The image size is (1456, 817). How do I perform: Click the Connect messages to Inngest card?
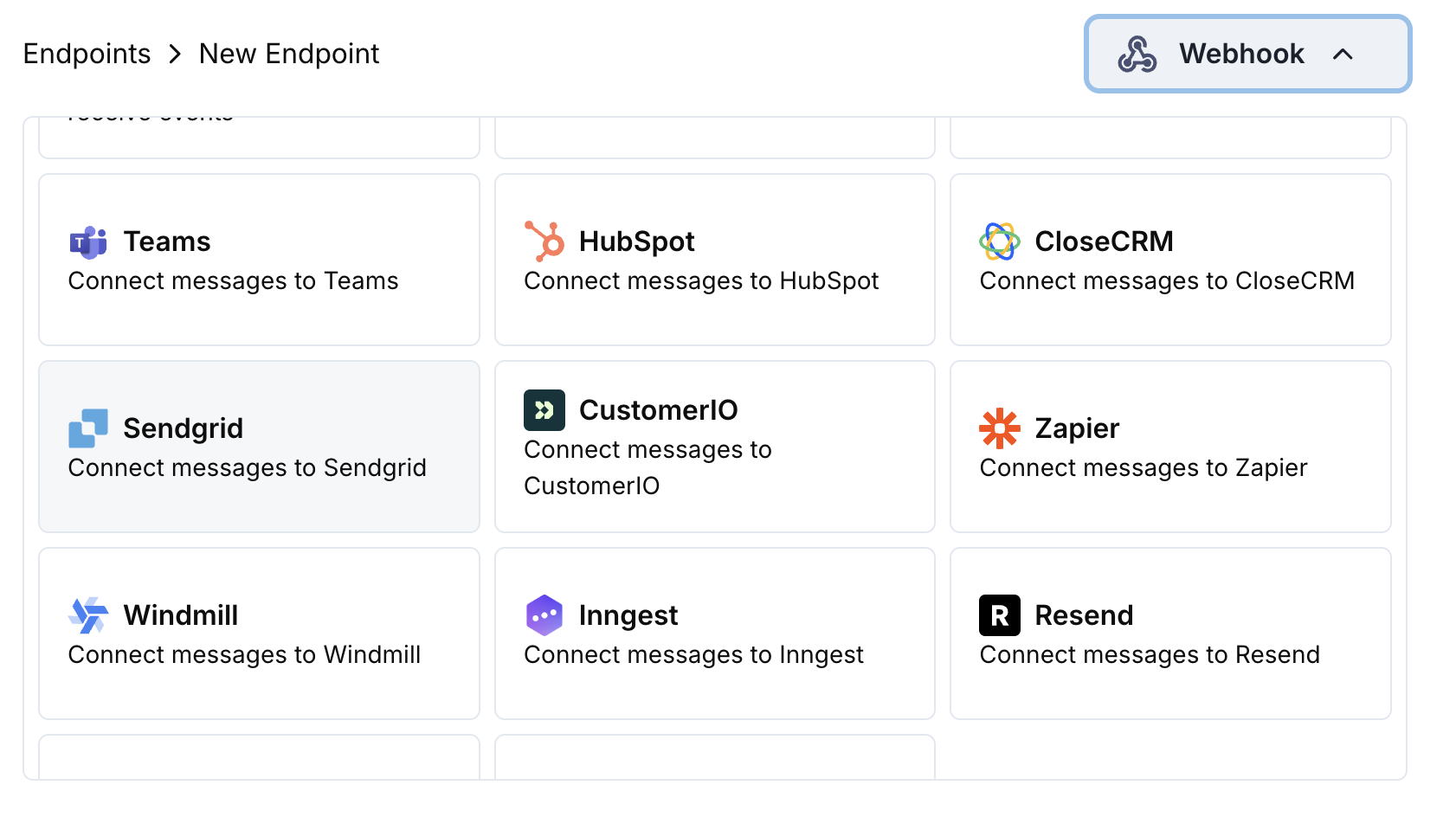714,634
